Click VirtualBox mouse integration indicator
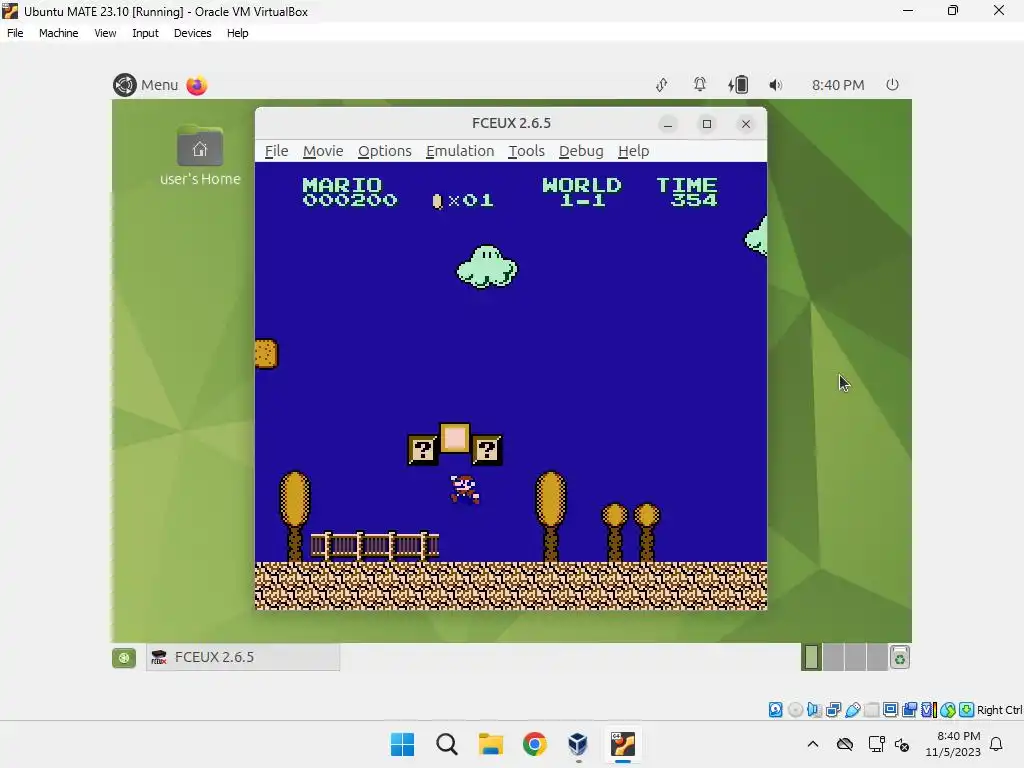This screenshot has width=1024, height=768. click(x=948, y=709)
